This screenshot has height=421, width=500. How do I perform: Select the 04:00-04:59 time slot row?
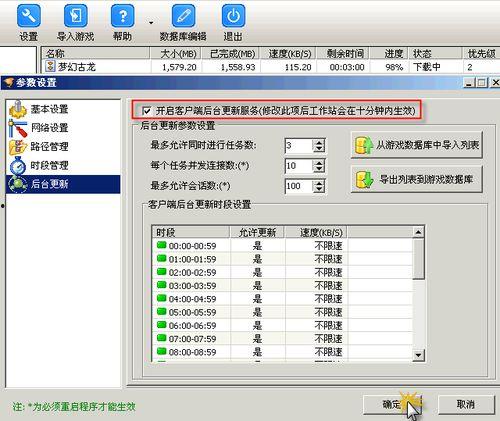(x=282, y=299)
